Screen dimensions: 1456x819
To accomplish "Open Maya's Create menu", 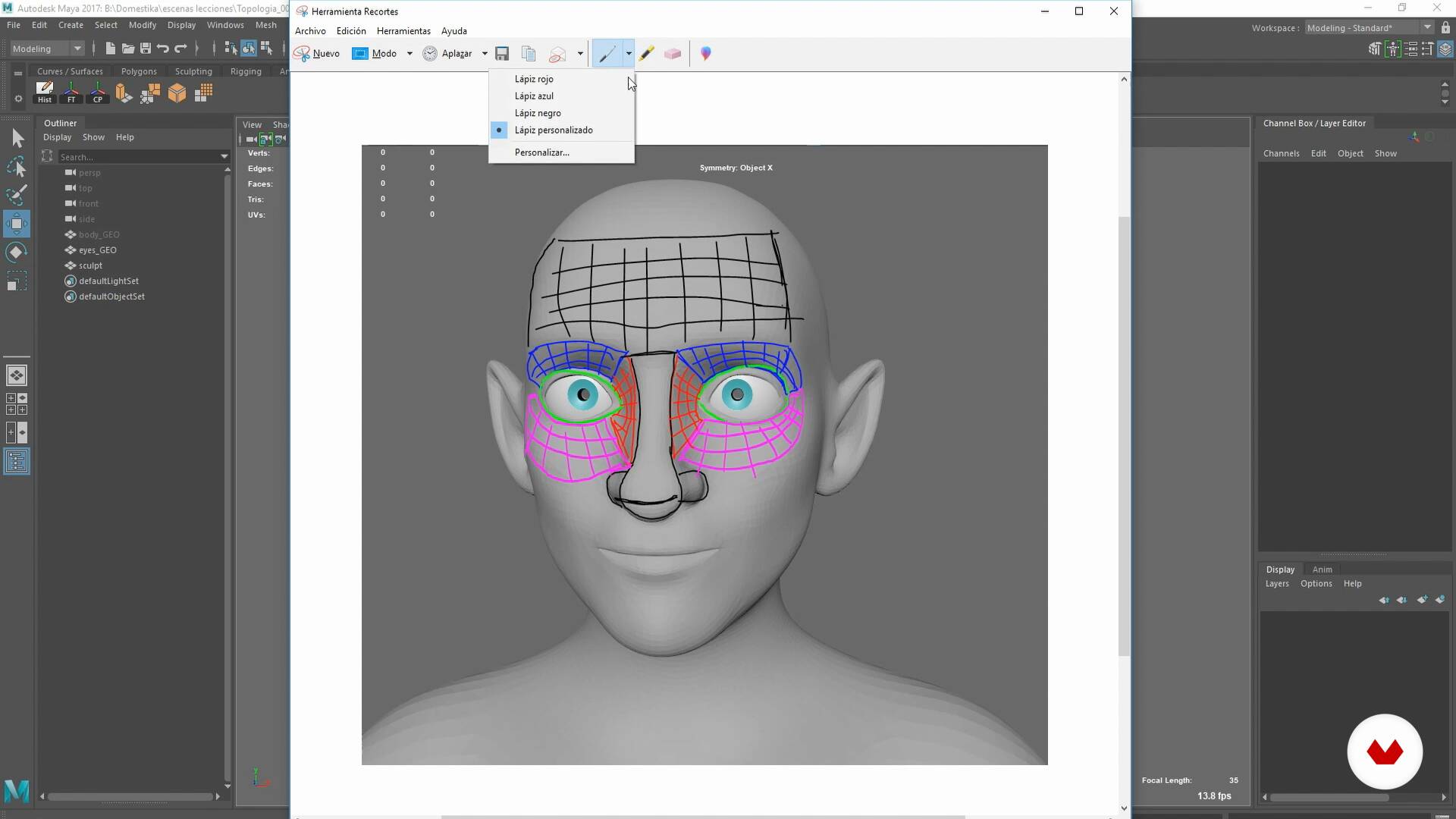I will [x=71, y=25].
